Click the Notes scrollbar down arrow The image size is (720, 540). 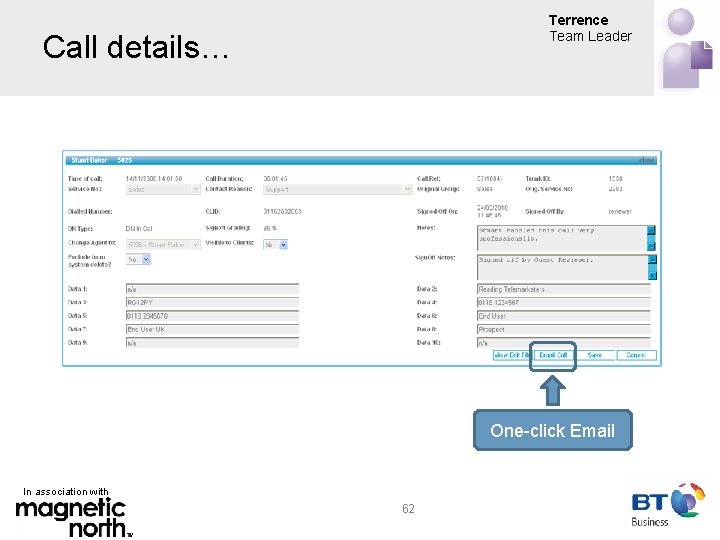pos(651,247)
